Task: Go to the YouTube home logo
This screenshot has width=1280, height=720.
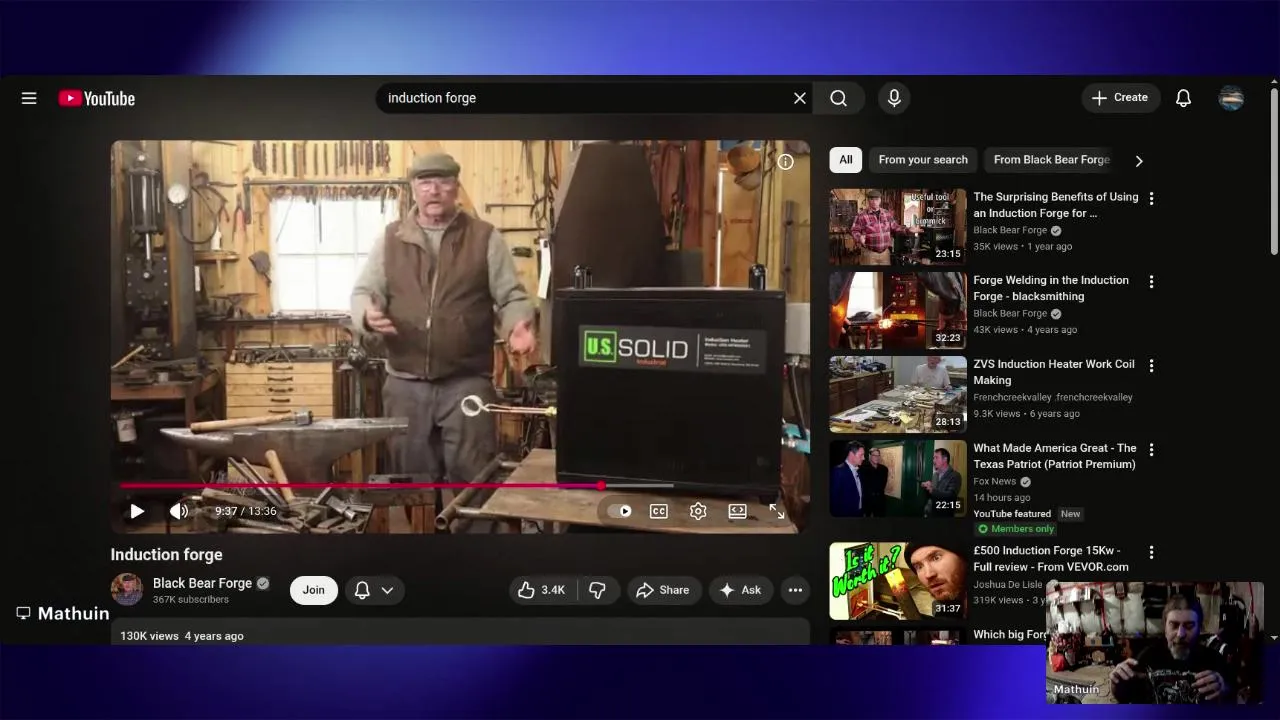Action: click(x=97, y=98)
